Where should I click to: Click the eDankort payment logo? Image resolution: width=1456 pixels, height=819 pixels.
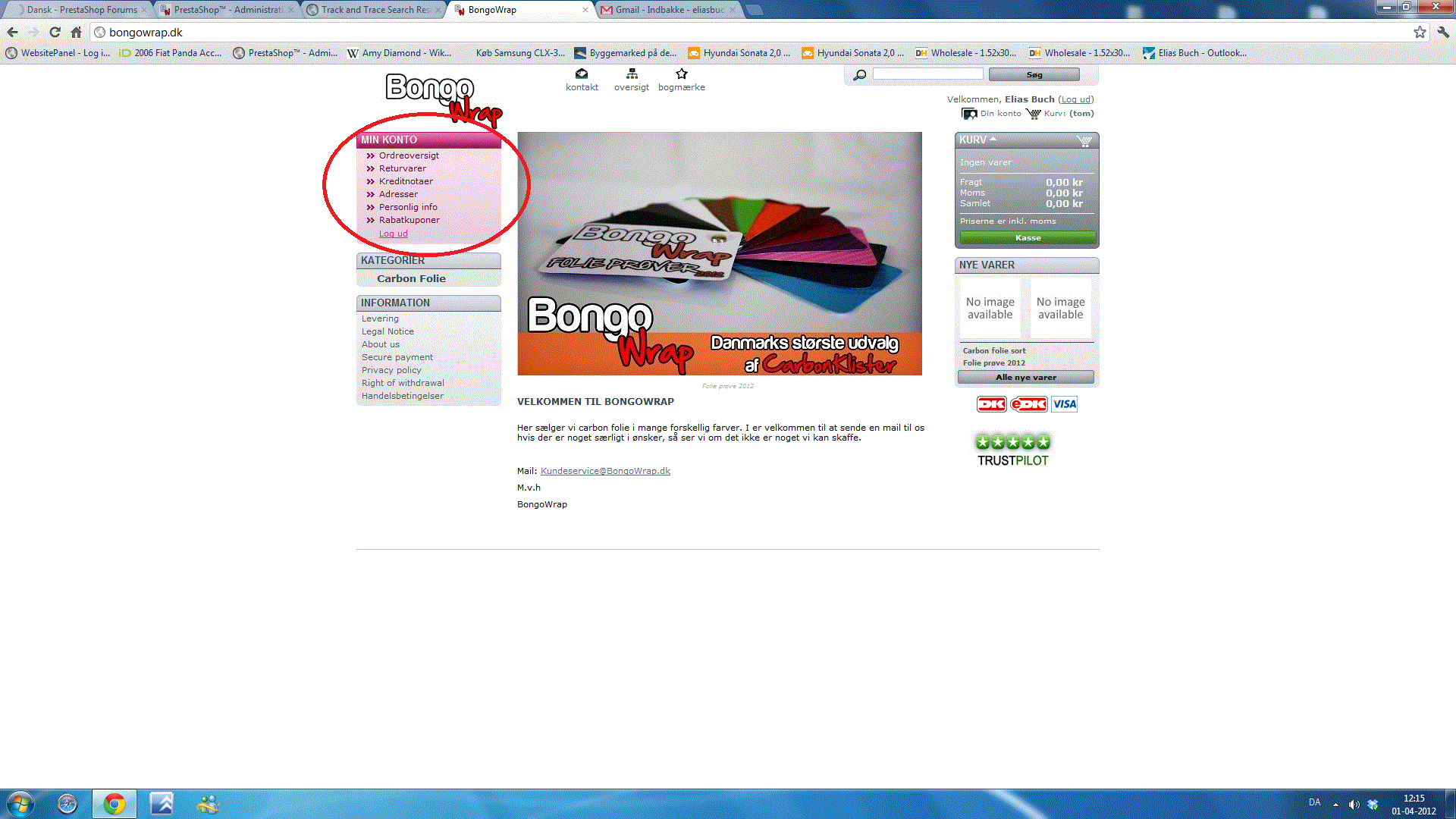tap(1028, 404)
